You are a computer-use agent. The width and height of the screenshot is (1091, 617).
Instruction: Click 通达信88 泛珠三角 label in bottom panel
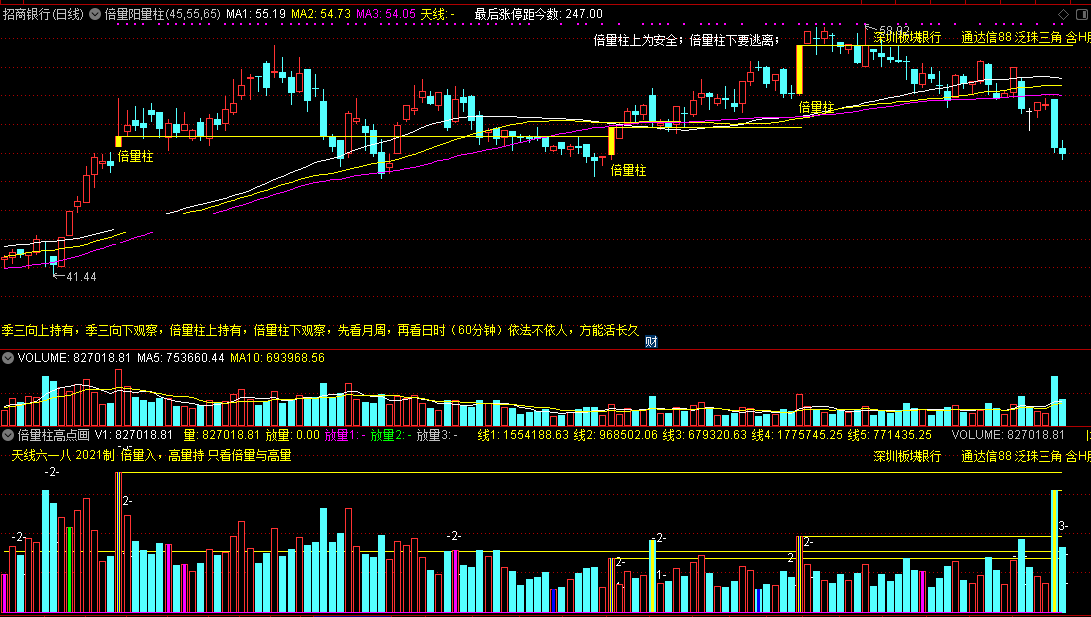coord(1012,456)
